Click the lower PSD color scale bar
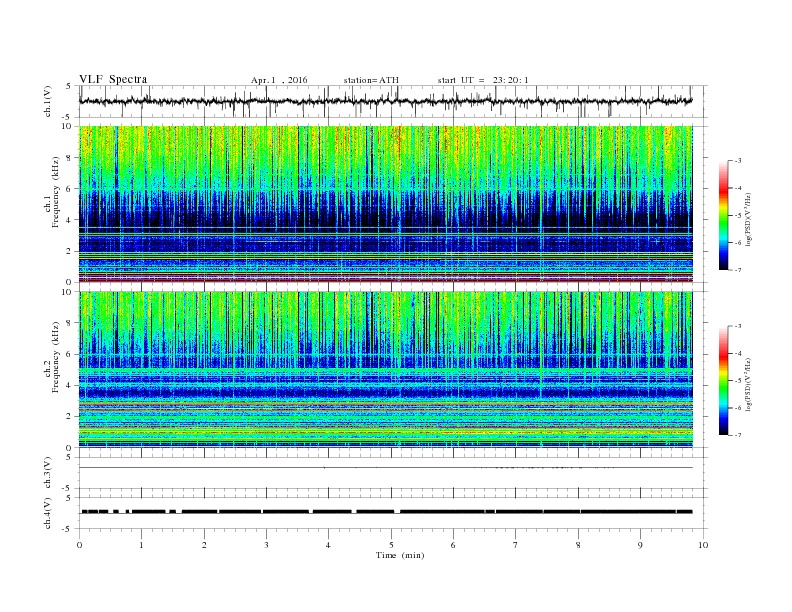Viewport: 792px width, 612px height. (723, 380)
